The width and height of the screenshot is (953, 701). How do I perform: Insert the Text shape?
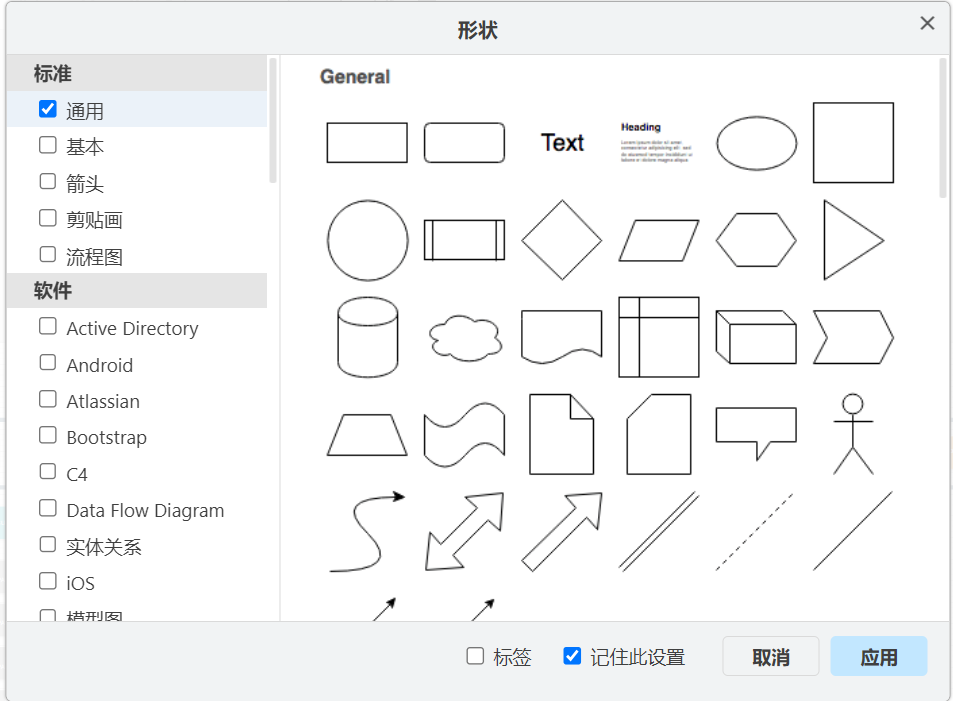[561, 142]
